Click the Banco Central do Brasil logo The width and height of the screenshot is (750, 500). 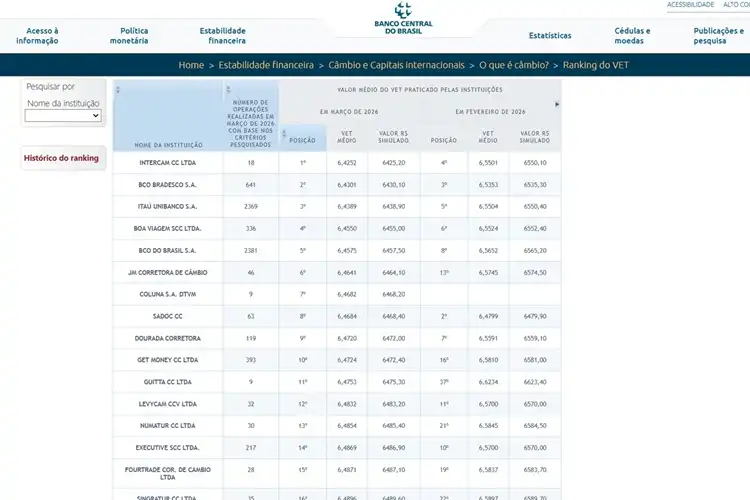[x=403, y=18]
